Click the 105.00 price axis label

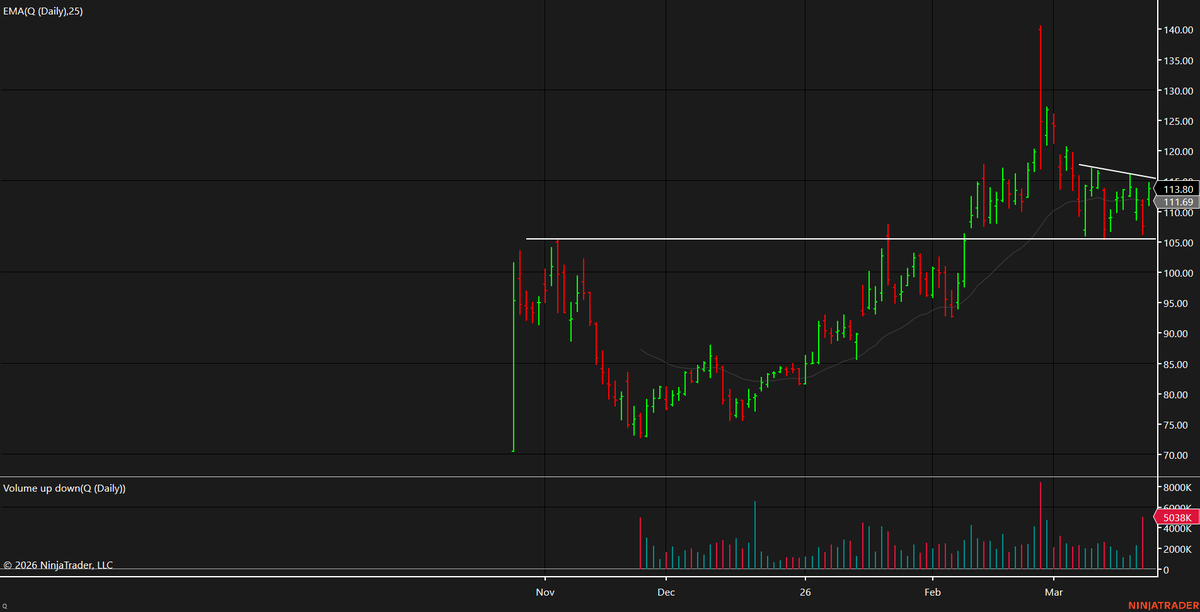1177,243
